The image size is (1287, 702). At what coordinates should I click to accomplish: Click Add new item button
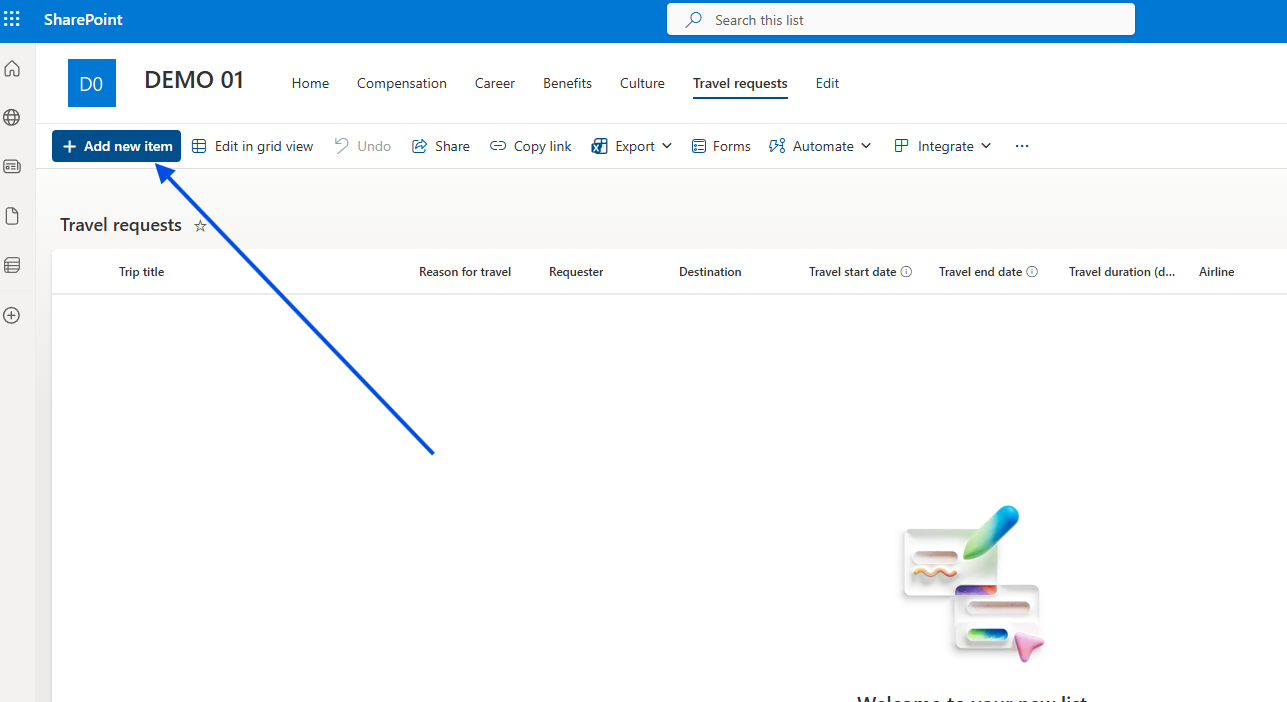[x=117, y=146]
